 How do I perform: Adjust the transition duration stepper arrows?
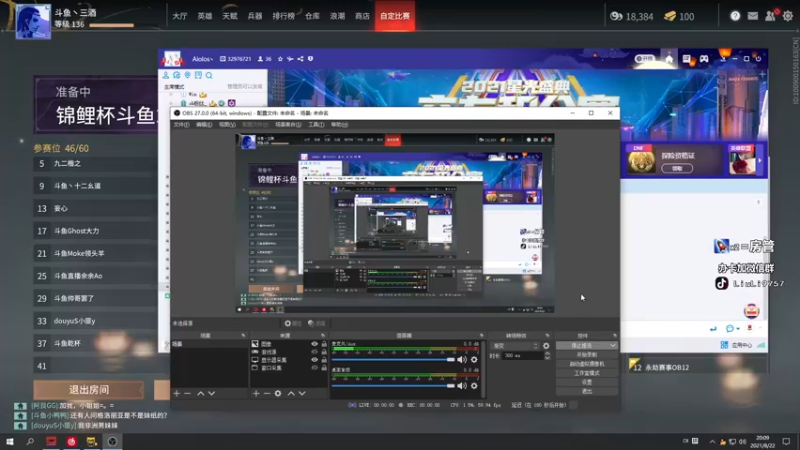547,356
